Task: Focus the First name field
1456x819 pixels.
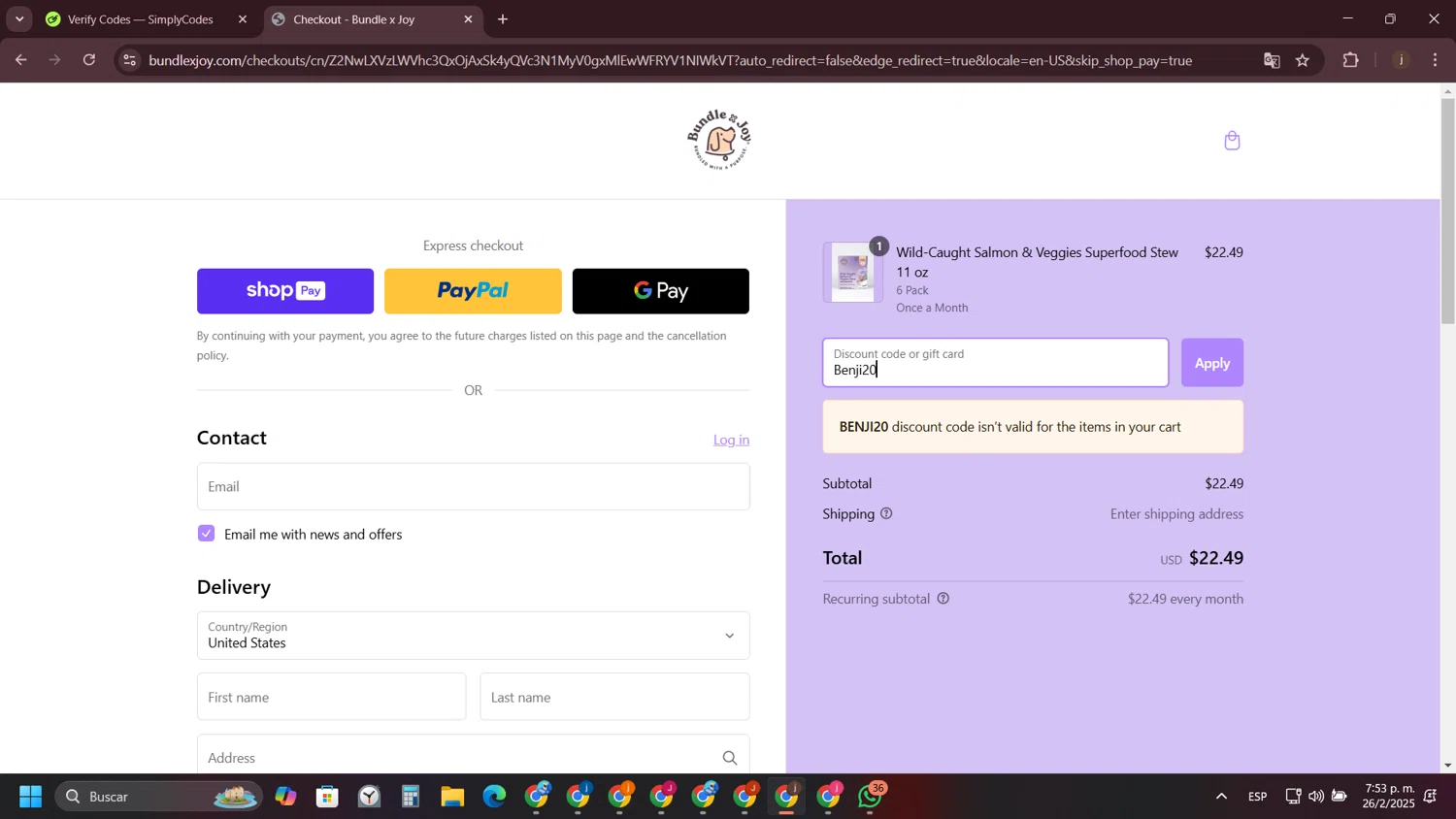Action: click(331, 697)
